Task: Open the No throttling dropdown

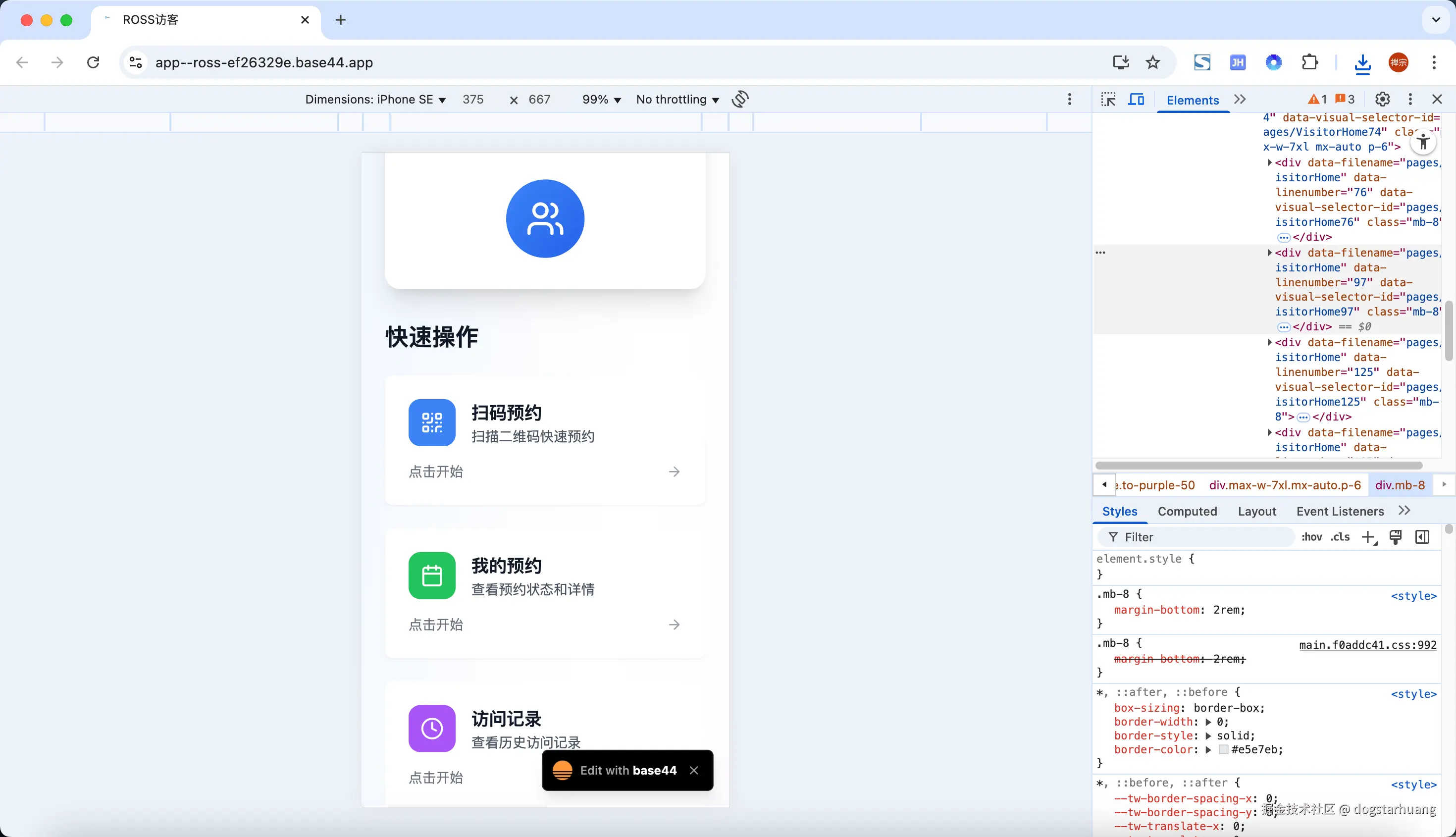Action: click(x=677, y=100)
